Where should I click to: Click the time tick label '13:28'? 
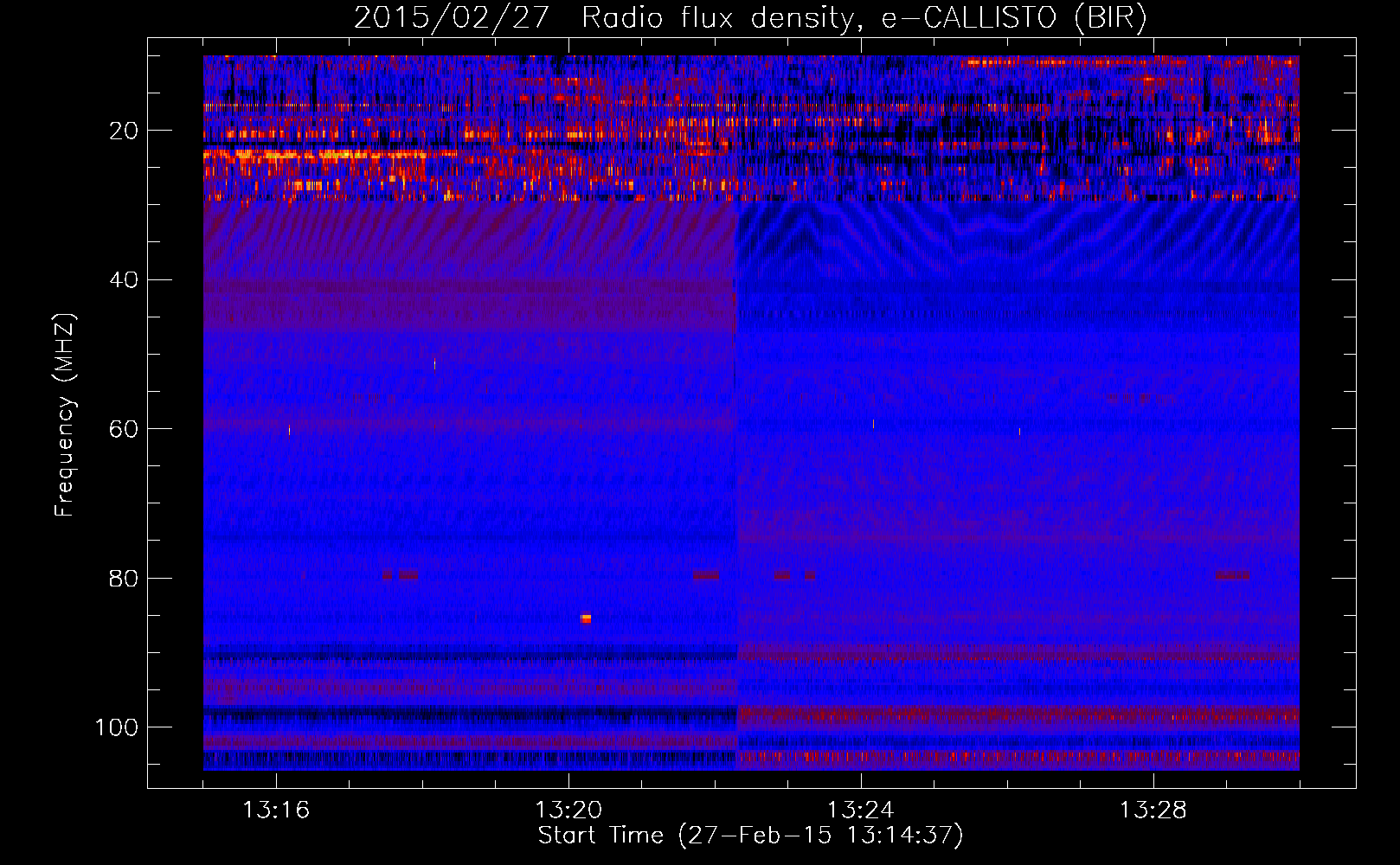pyautogui.click(x=1153, y=811)
